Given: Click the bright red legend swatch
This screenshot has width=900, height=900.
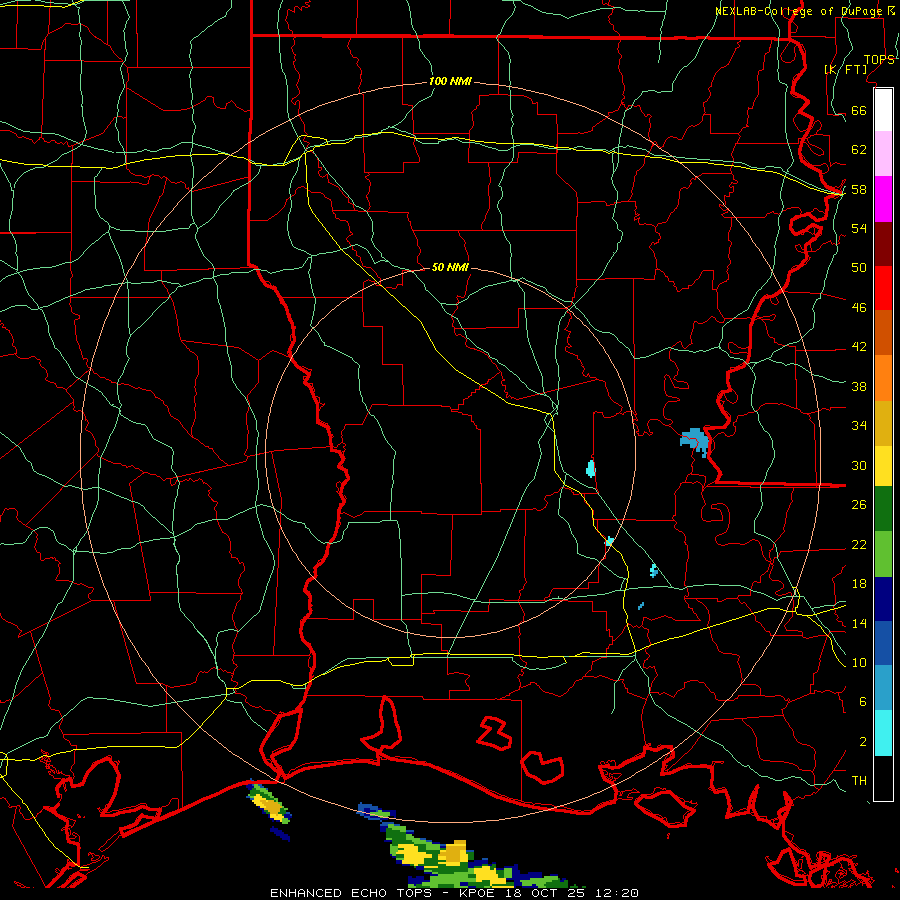Looking at the screenshot, I should tap(883, 288).
